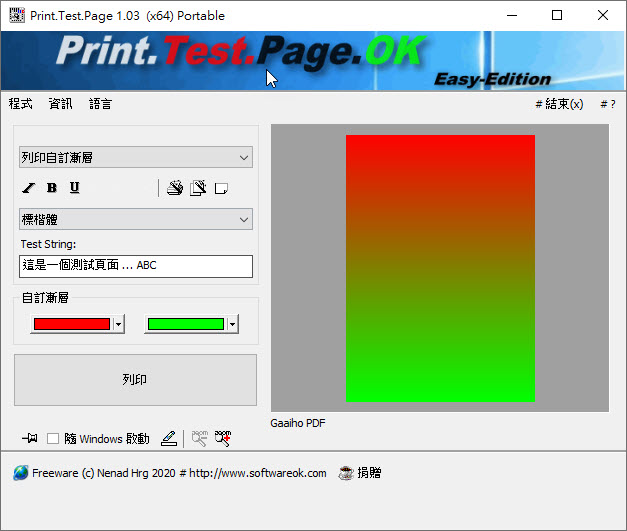Click the grayed zoom mouse icon
The width and height of the screenshot is (627, 531).
coord(200,438)
